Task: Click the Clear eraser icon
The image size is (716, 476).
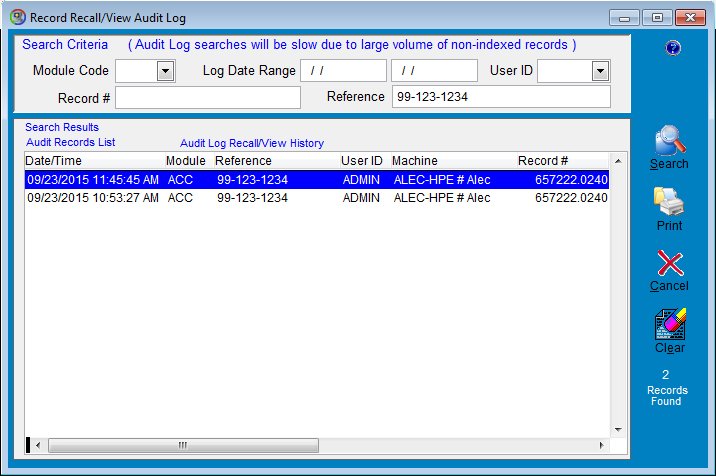Action: pyautogui.click(x=670, y=324)
